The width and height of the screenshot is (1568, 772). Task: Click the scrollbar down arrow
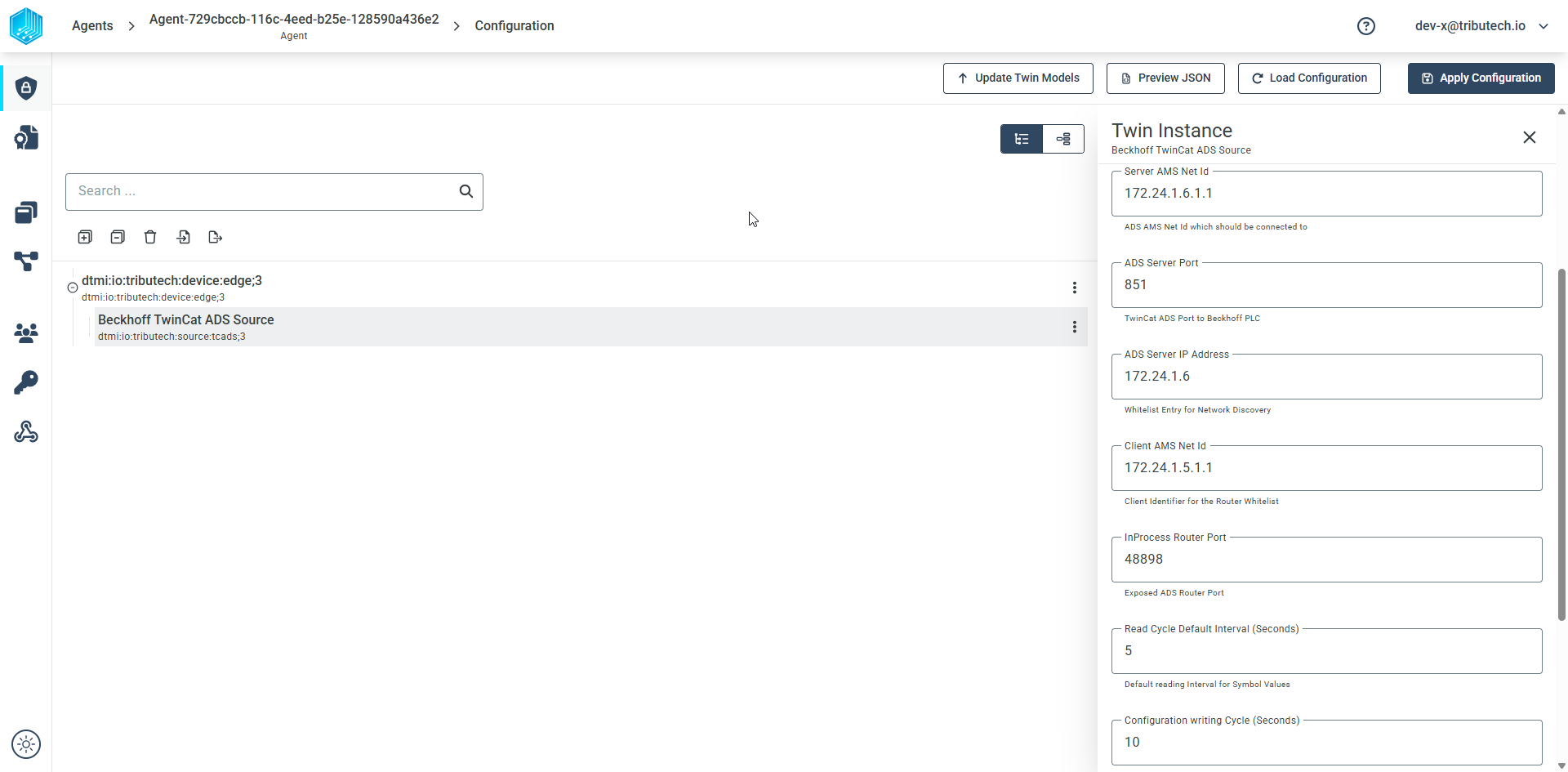point(1561,765)
